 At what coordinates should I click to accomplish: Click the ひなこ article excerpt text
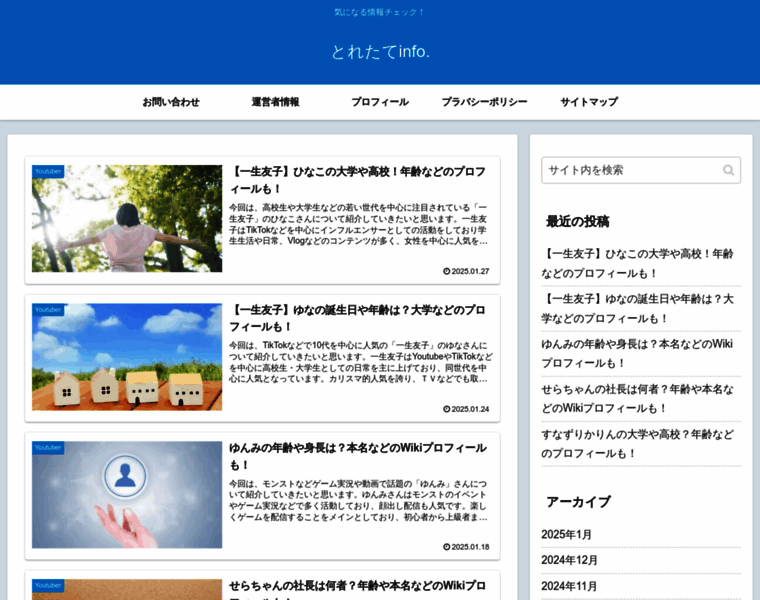359,224
